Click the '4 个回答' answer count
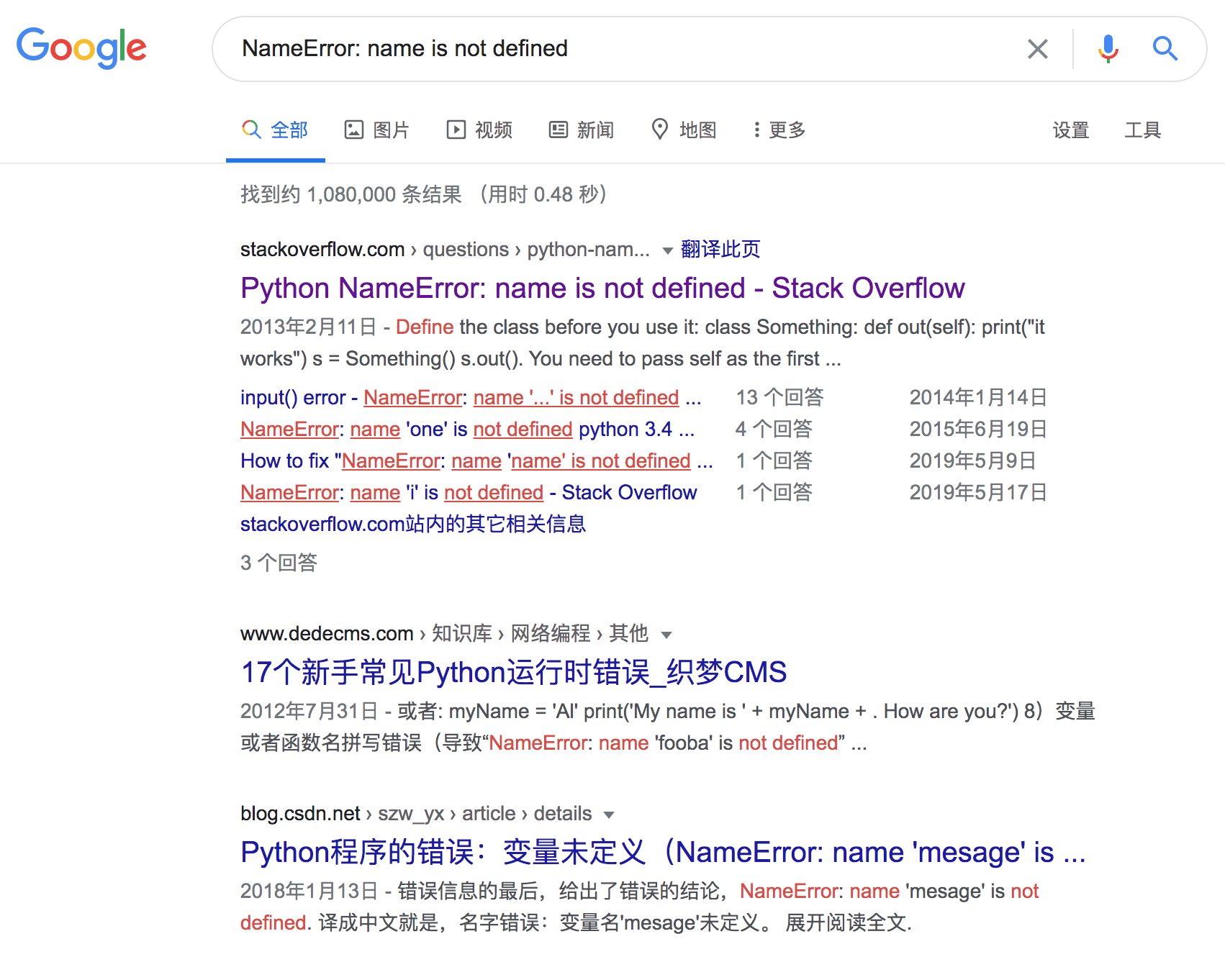Viewport: 1225px width, 980px height. tap(774, 429)
